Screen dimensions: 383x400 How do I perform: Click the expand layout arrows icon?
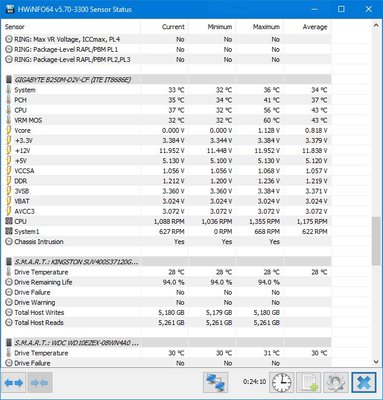point(14,382)
